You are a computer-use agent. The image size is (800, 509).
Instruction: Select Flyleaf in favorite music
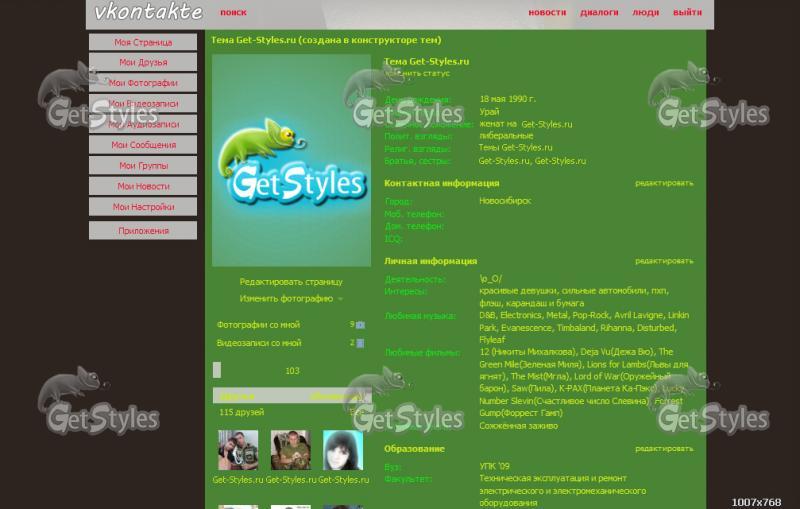click(492, 340)
